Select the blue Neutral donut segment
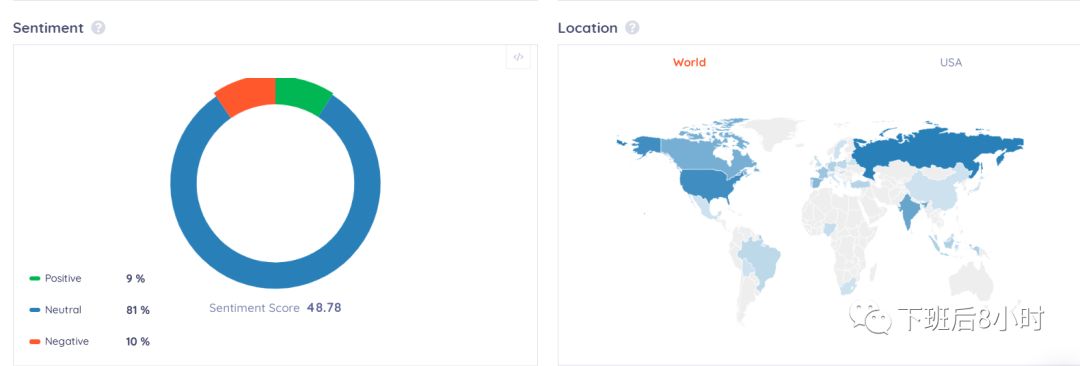This screenshot has height=366, width=1080. [276, 274]
